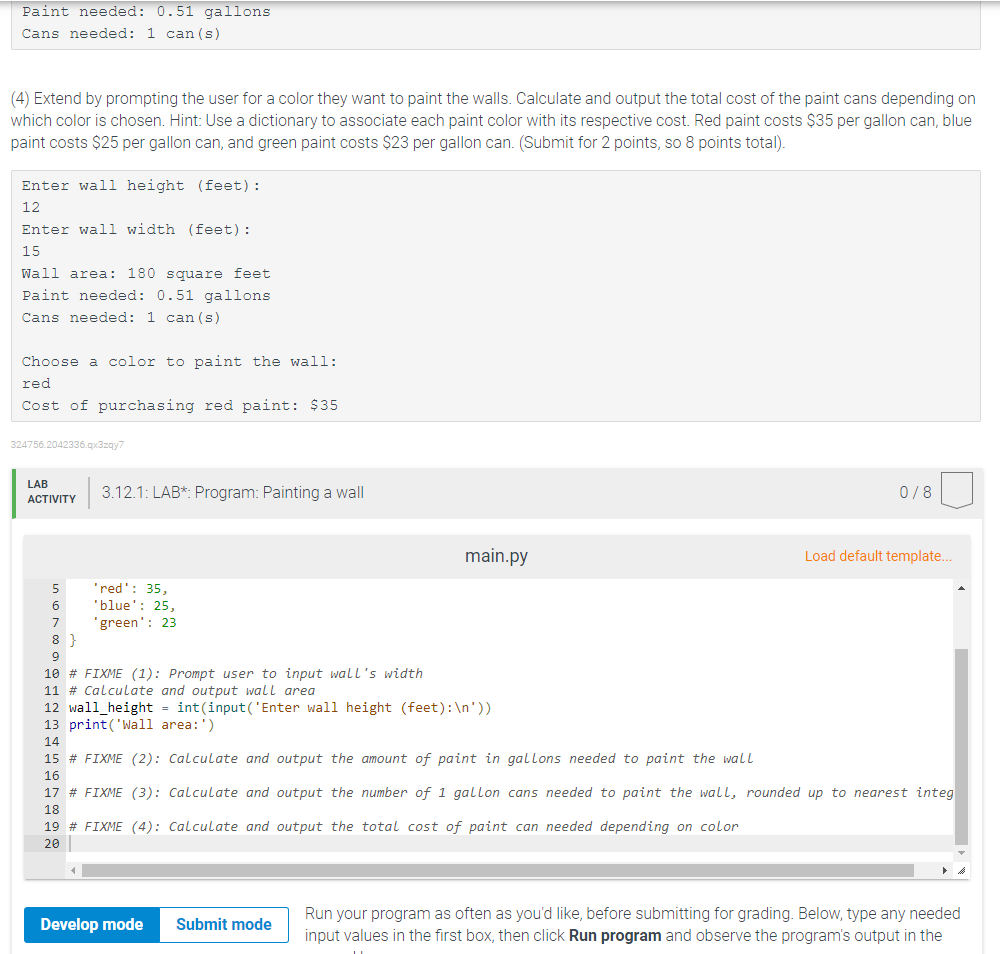The width and height of the screenshot is (1000, 954).
Task: Click the horizontal scrollbar left arrow
Action: pyautogui.click(x=73, y=870)
